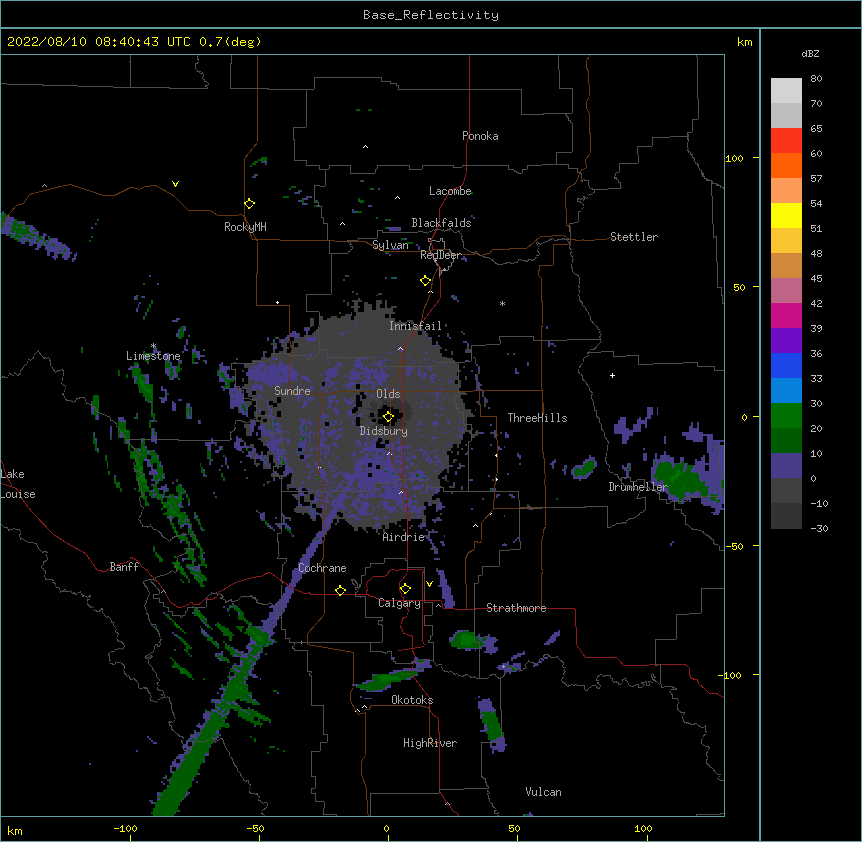This screenshot has width=862, height=842.
Task: Click the yellow diamond marker above Calgary label
Action: 405,589
